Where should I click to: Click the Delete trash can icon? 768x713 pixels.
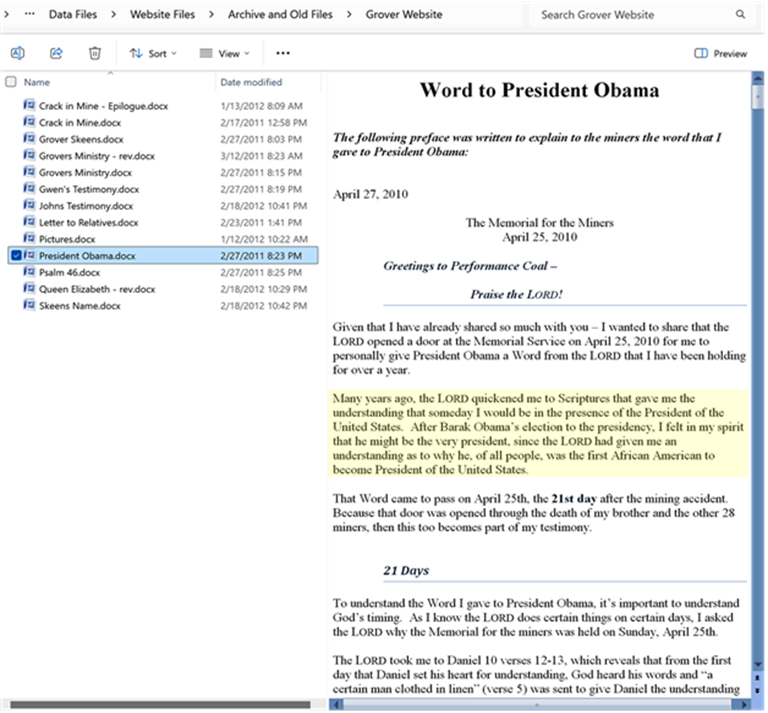coord(94,53)
